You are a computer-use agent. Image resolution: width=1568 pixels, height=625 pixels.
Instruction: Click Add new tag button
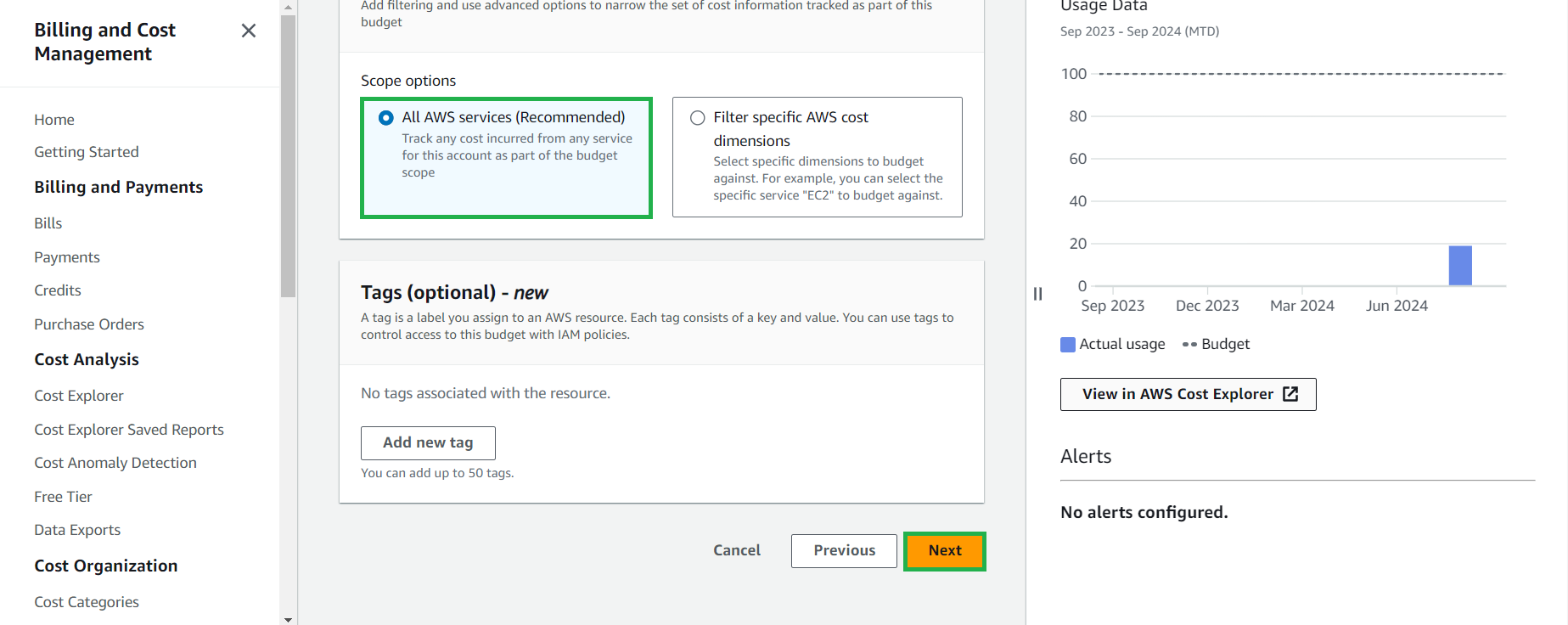point(428,442)
